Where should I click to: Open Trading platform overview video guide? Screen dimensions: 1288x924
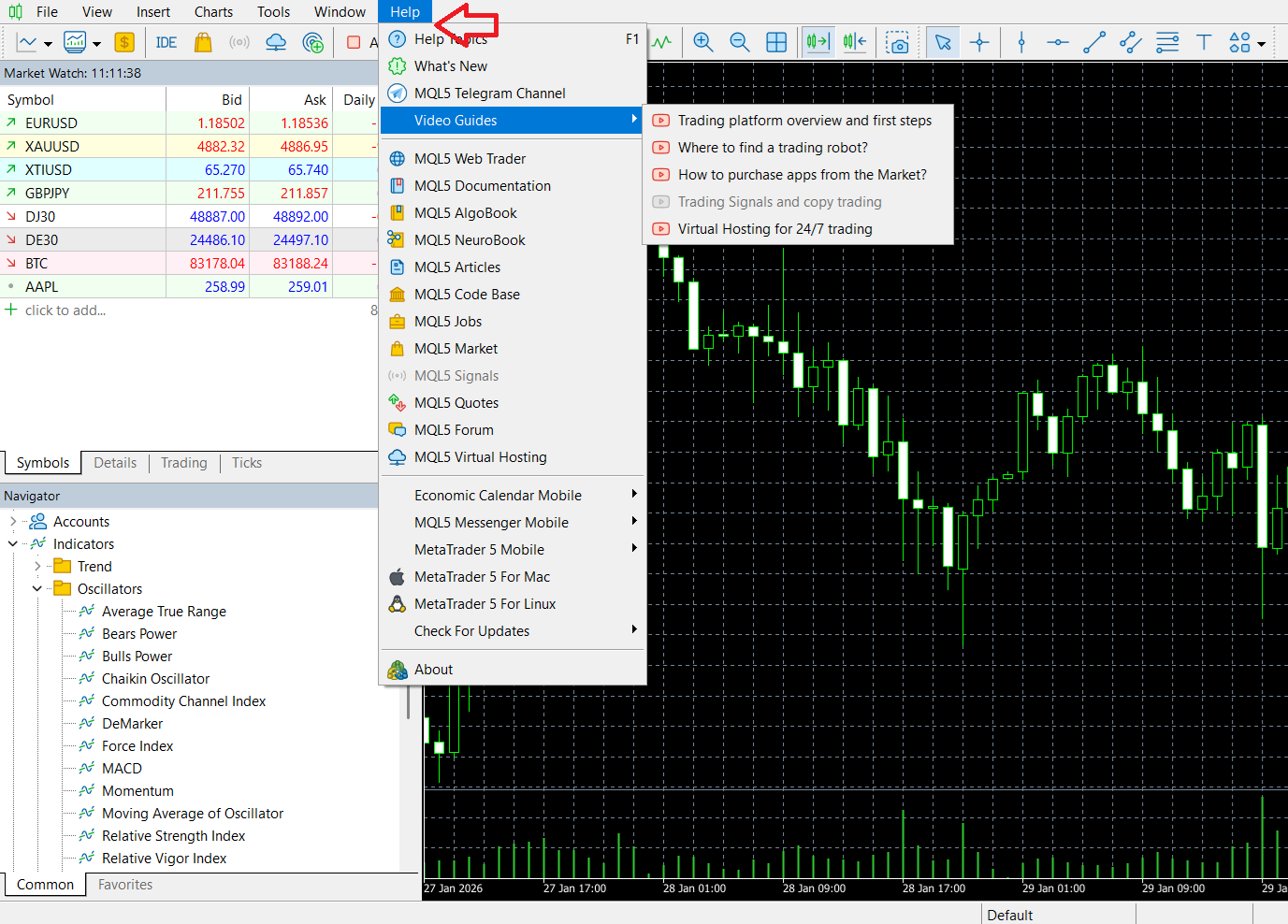[798, 121]
